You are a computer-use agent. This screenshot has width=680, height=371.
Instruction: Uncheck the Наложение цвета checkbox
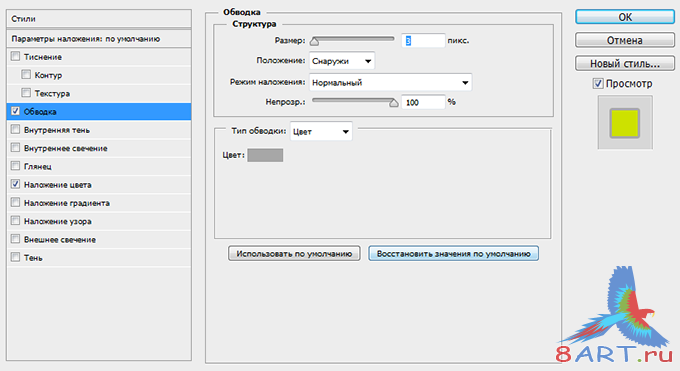click(15, 184)
